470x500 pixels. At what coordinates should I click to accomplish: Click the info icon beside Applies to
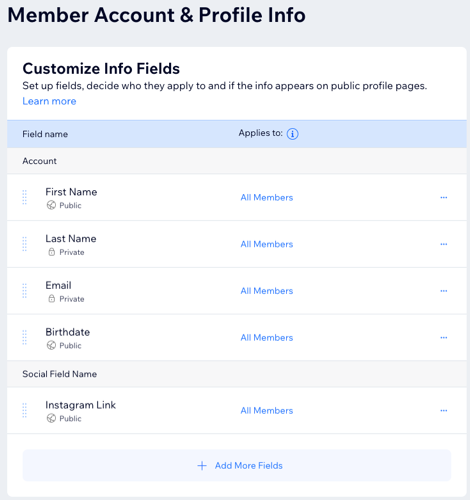292,134
